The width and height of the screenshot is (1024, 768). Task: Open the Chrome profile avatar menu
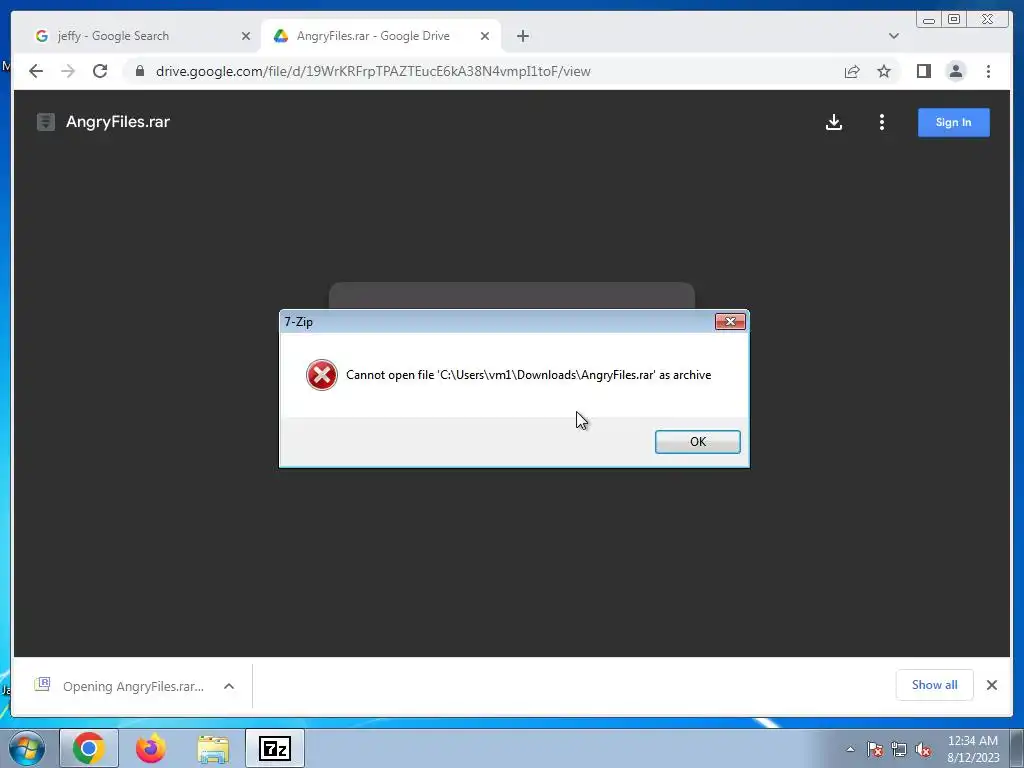[x=955, y=71]
